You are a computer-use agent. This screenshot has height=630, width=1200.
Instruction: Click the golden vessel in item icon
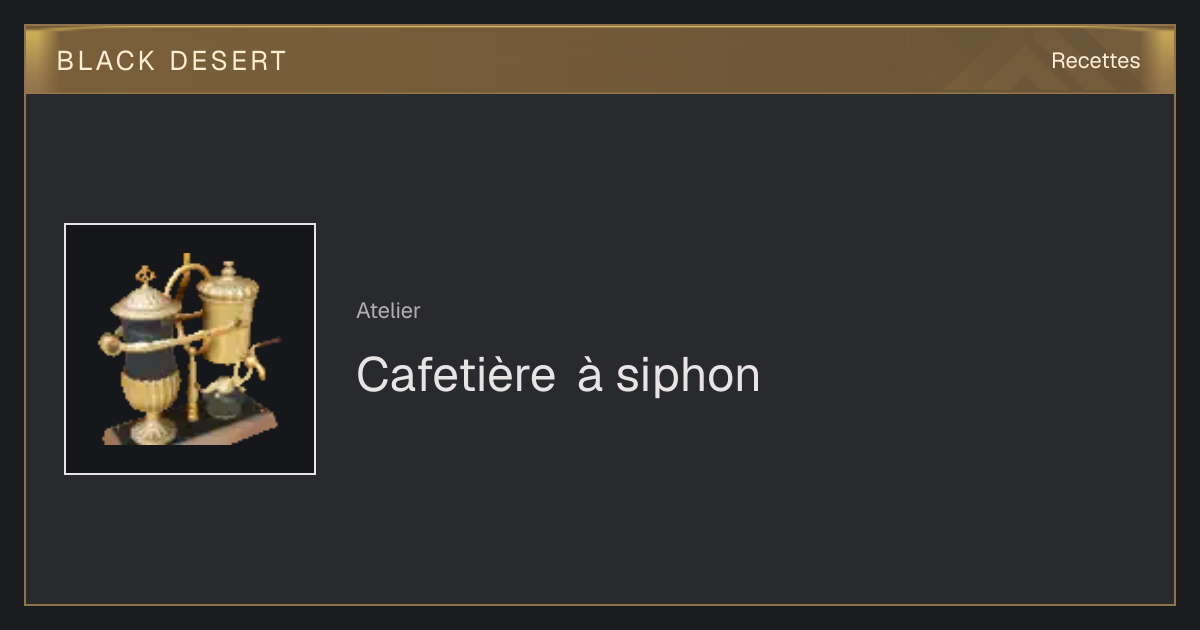(228, 315)
